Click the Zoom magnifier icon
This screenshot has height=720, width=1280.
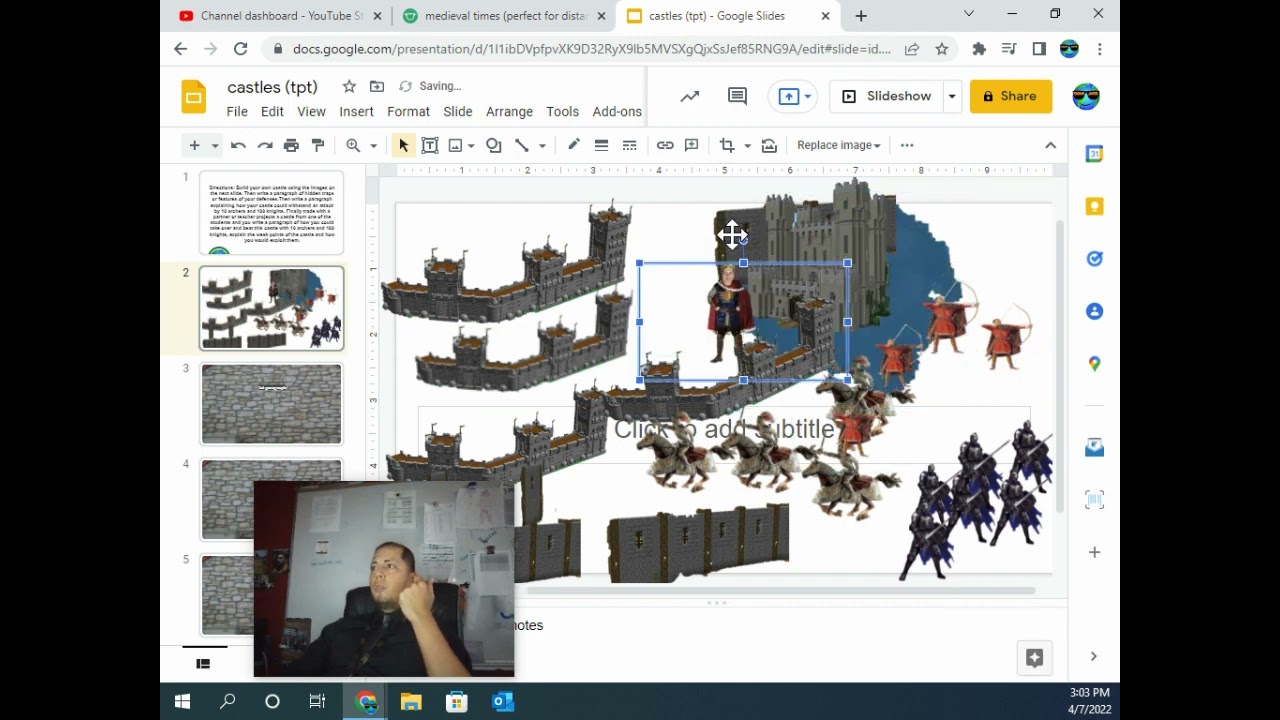point(353,145)
